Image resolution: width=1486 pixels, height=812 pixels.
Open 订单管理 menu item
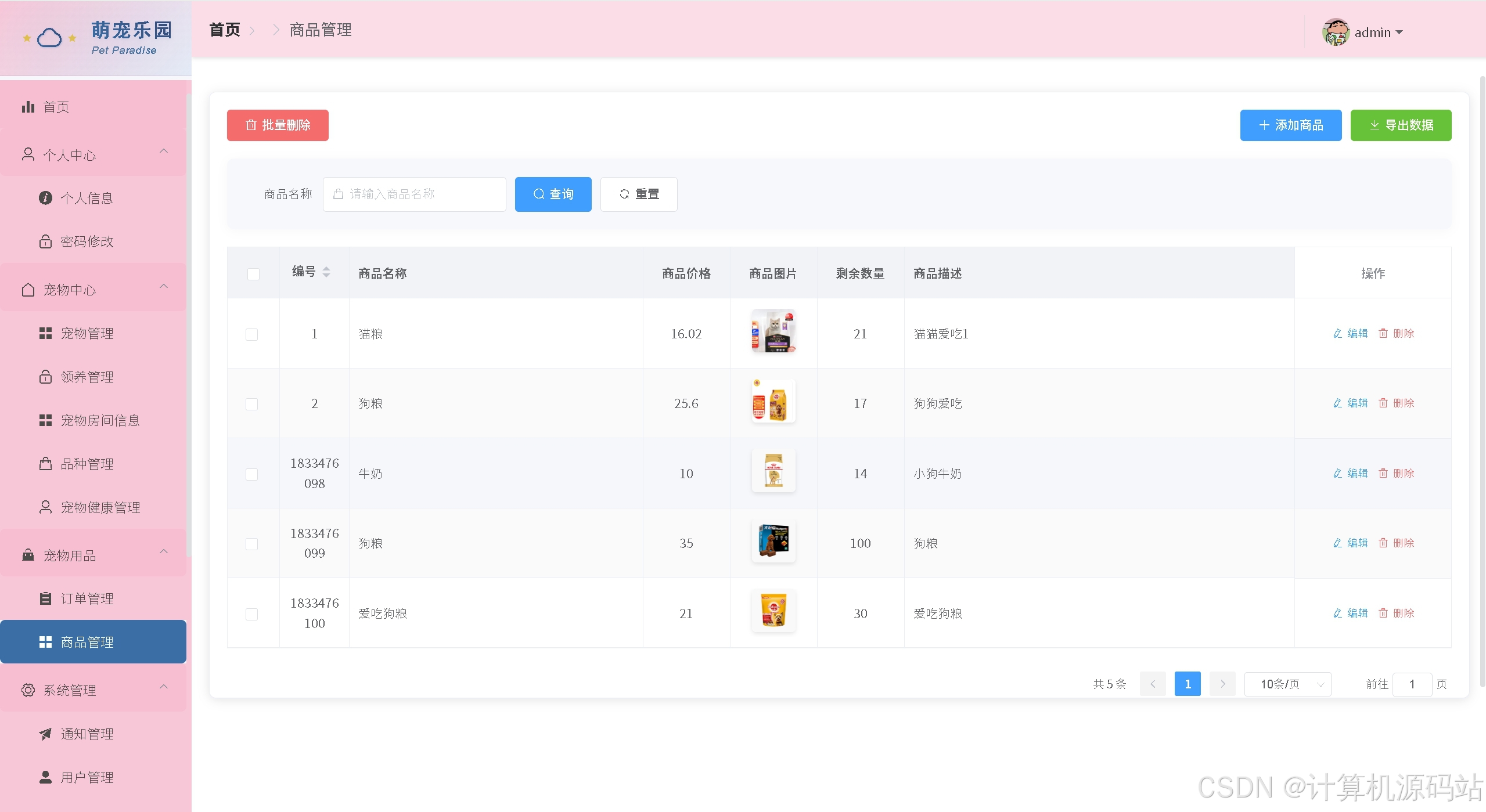[93, 598]
